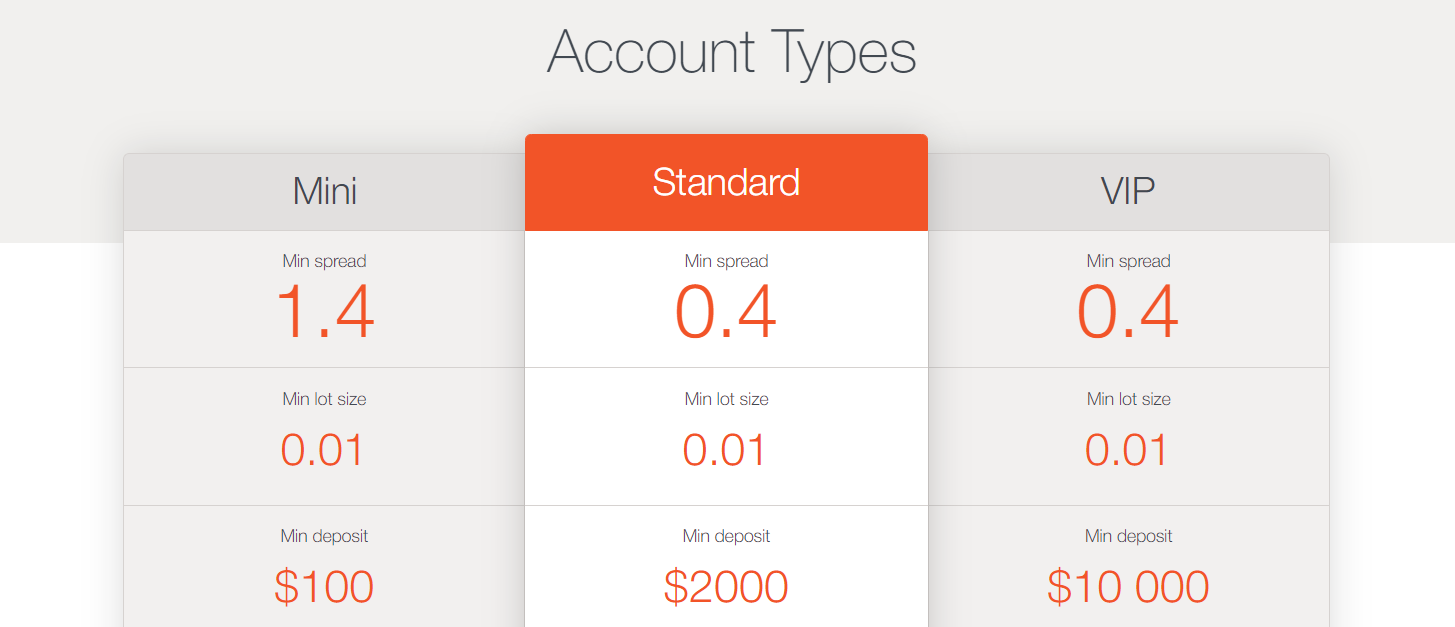Click the Mini min lot size 0.01
This screenshot has width=1455, height=627.
click(x=324, y=450)
